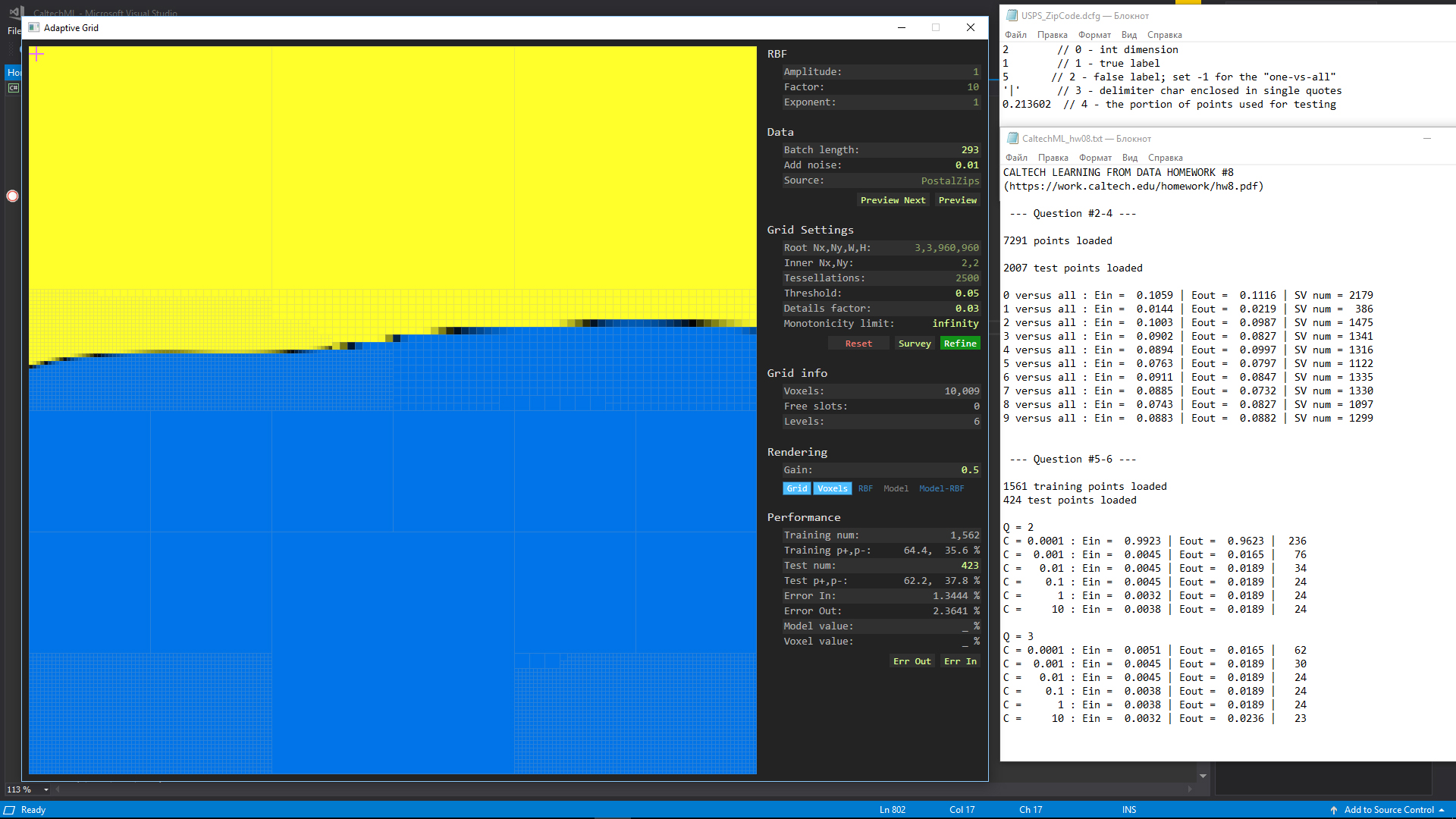Click the Notepad icon of USPS_ZipCode.dcfg
Image resolution: width=1456 pixels, height=819 pixels.
[x=1012, y=15]
